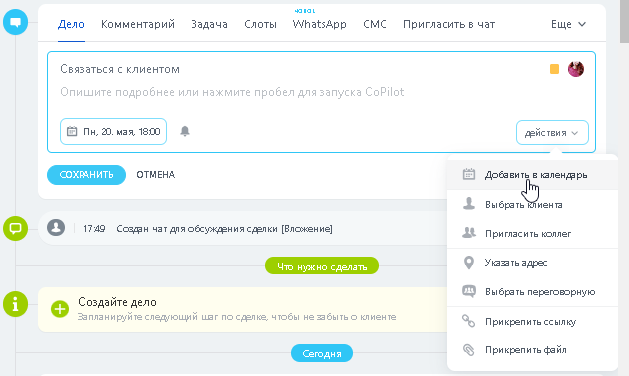Toggle the reminder bell icon

coord(185,131)
